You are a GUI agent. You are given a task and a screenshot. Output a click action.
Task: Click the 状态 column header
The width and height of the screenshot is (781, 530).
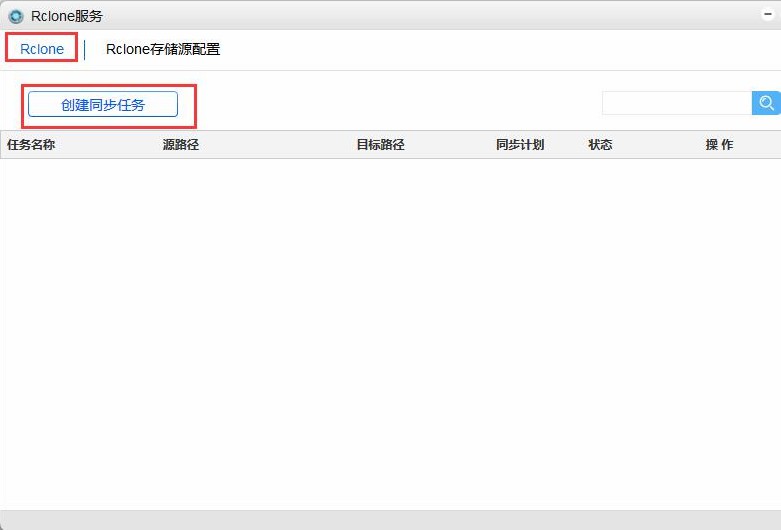point(600,145)
